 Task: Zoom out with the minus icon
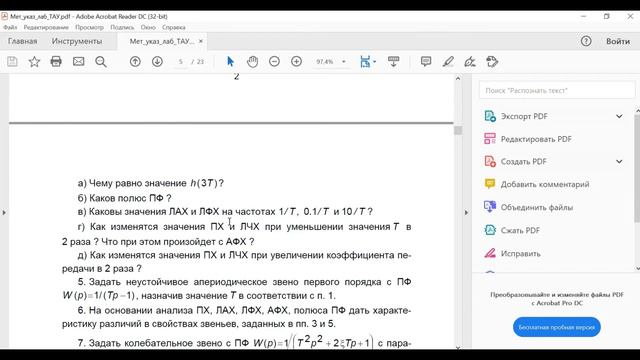click(x=274, y=62)
